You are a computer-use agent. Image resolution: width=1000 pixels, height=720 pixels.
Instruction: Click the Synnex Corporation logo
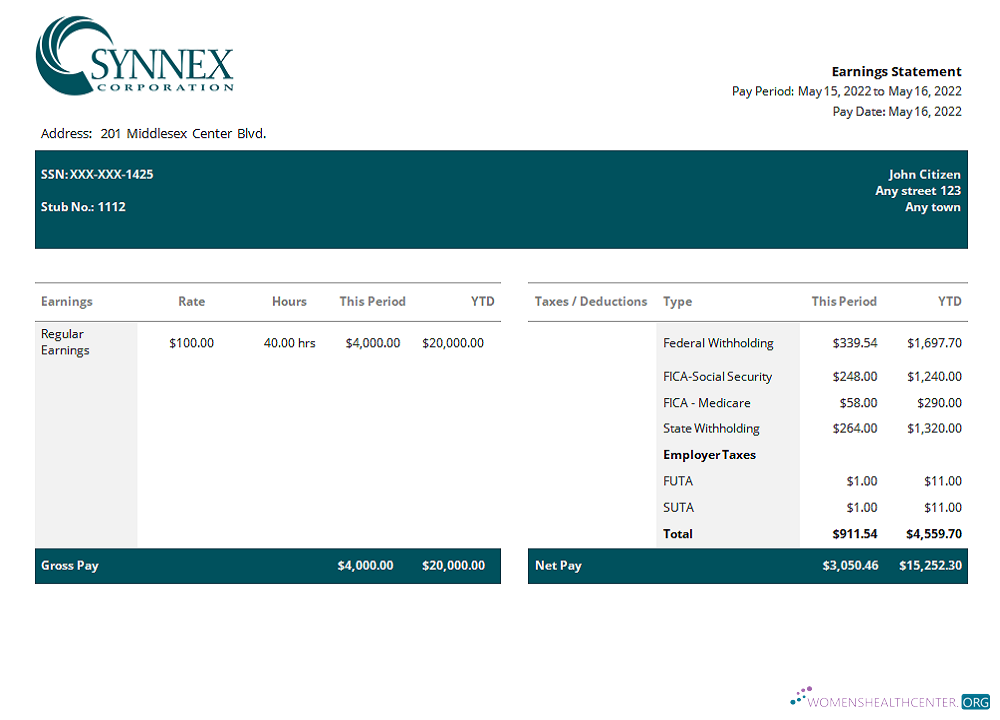134,57
